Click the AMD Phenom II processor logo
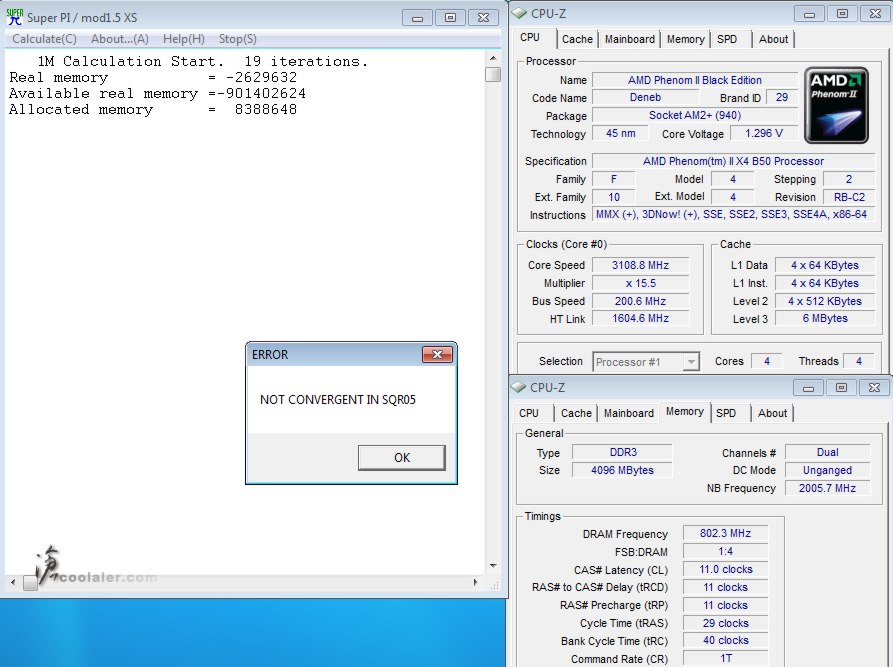The image size is (893, 667). (837, 105)
